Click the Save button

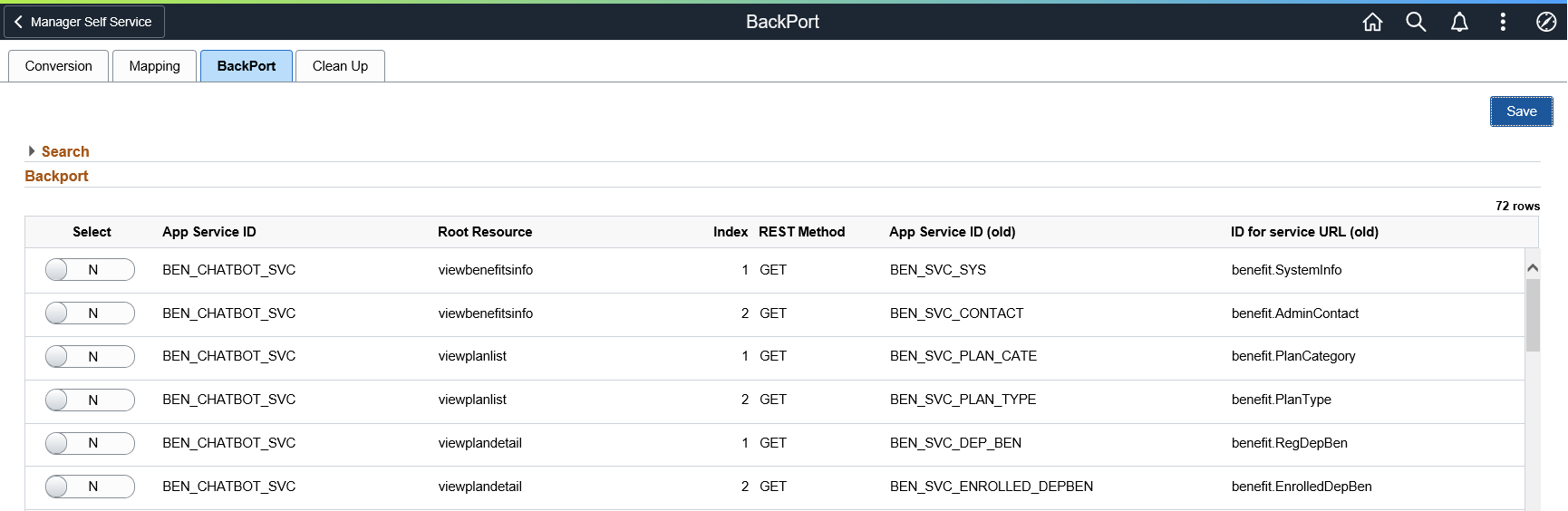(x=1522, y=111)
